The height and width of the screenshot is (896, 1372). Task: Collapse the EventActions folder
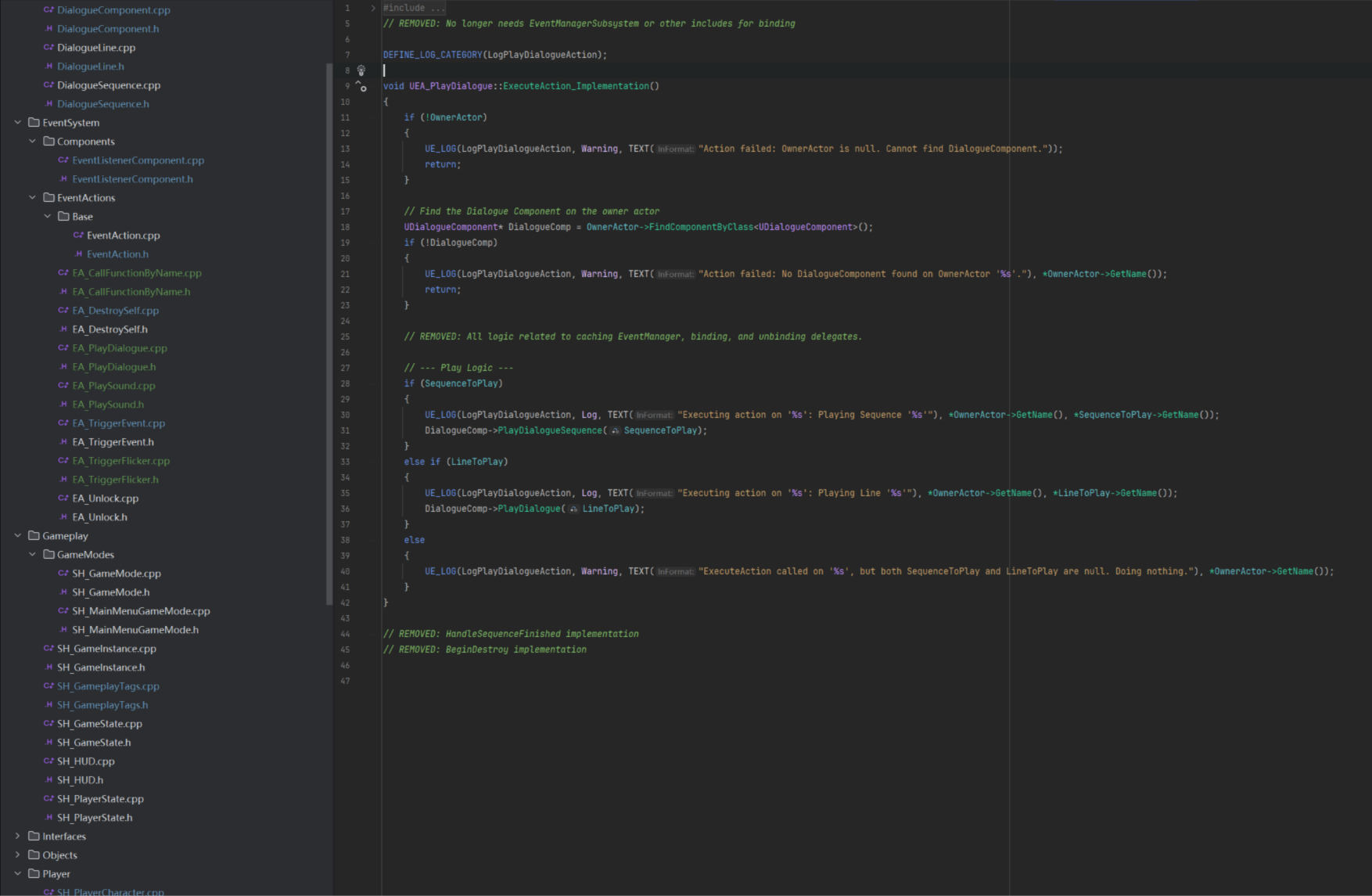point(32,198)
